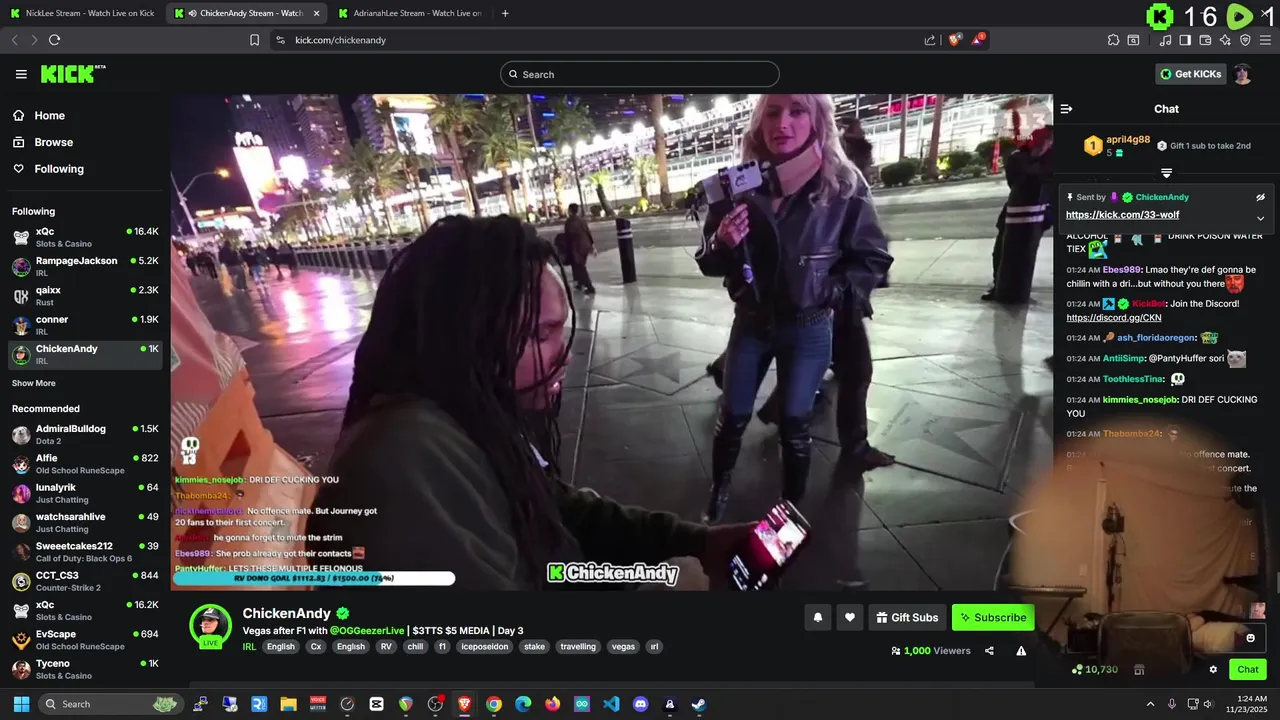Open xQc channel under Following
The width and height of the screenshot is (1280, 720).
tap(85, 237)
